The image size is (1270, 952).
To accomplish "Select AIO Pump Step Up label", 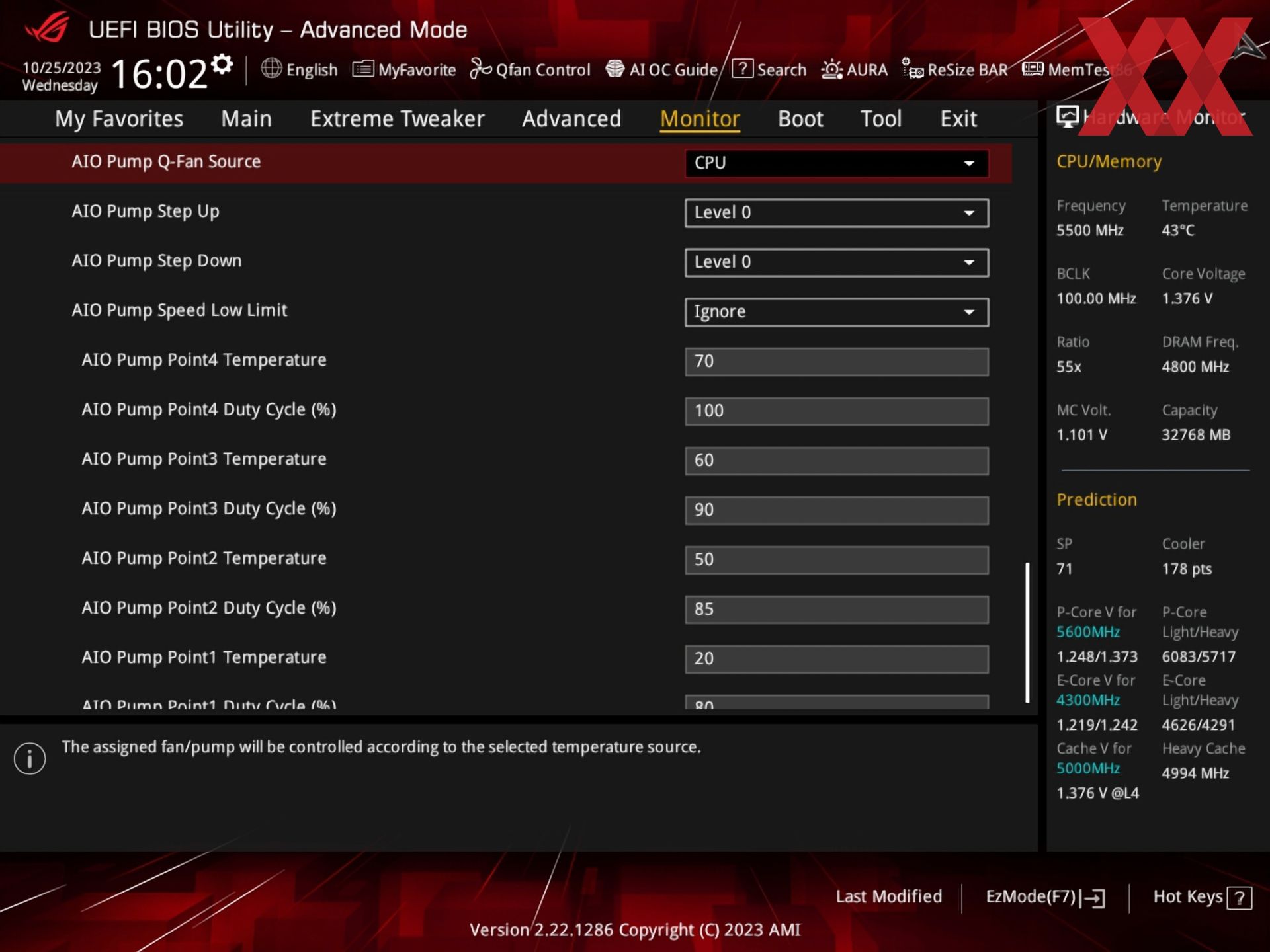I will coord(146,212).
